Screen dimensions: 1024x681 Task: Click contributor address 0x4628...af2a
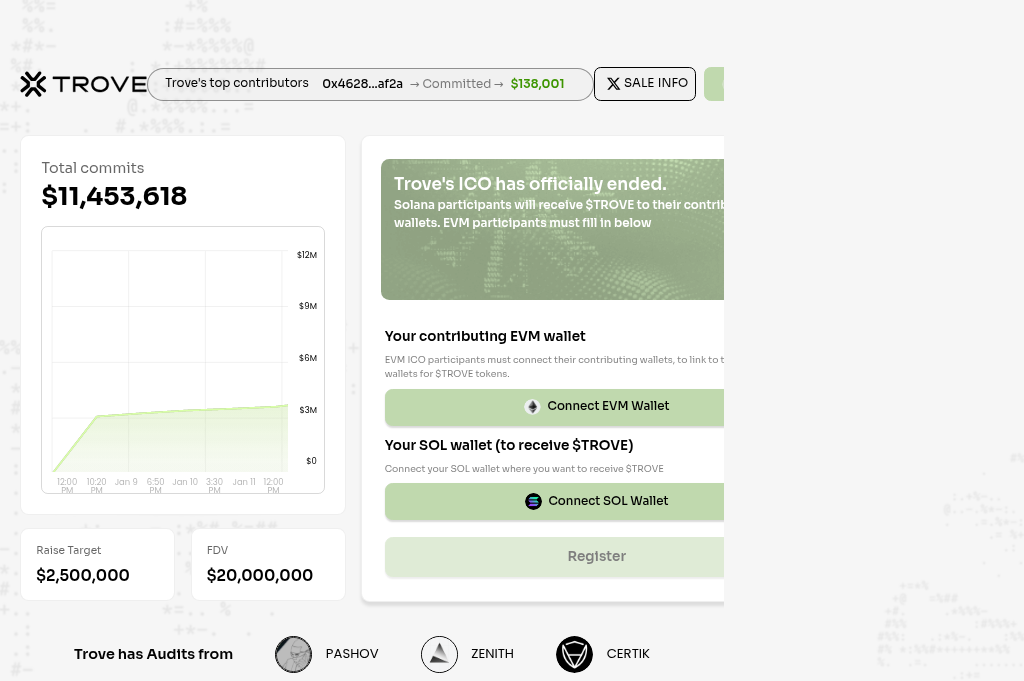362,84
